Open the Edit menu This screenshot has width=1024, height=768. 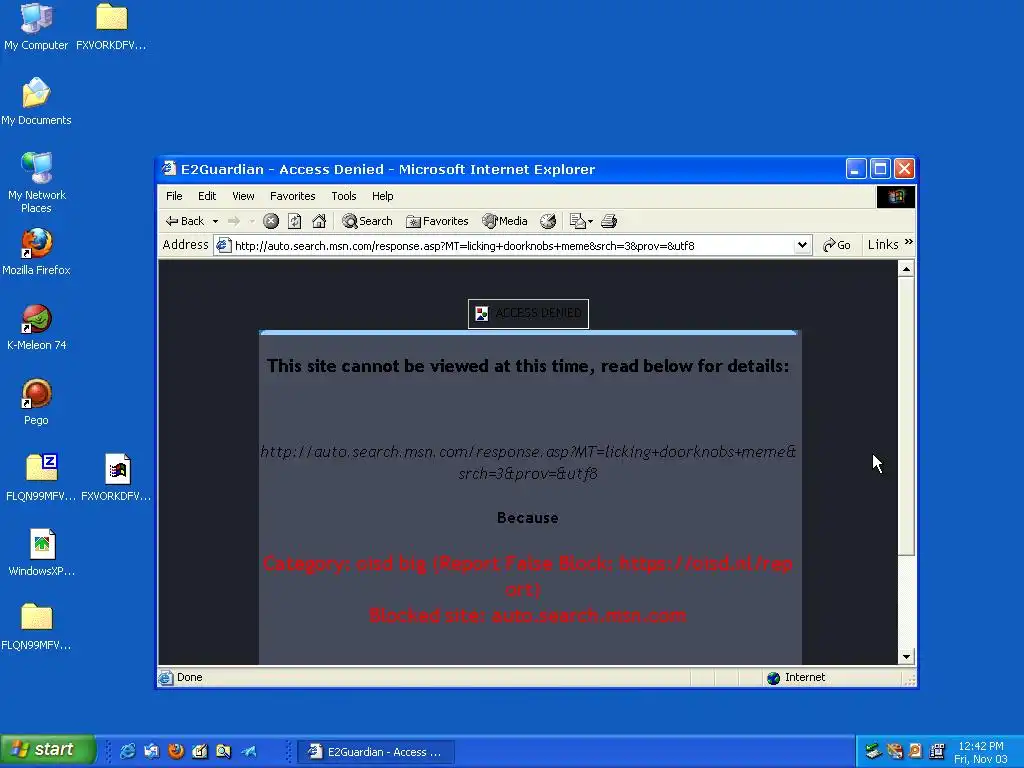coord(207,196)
